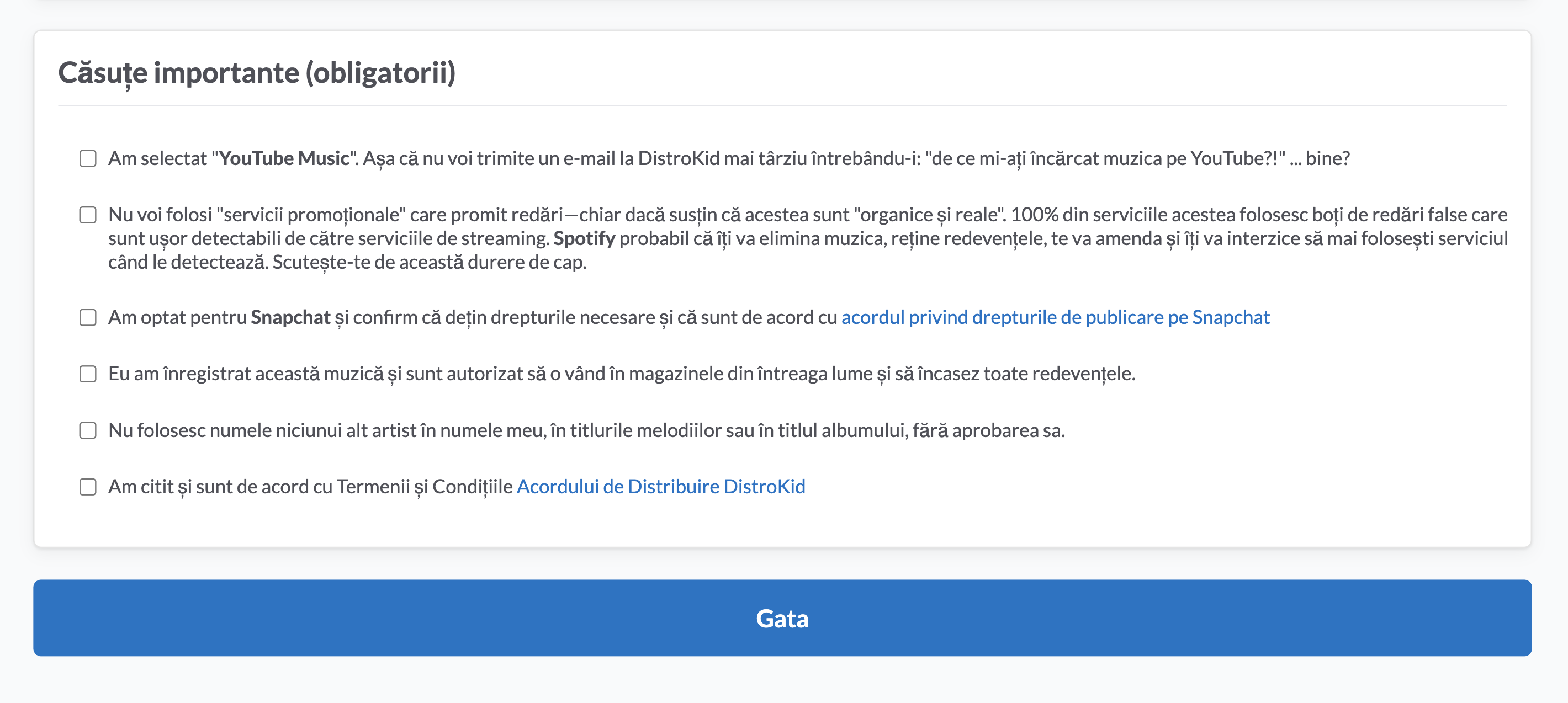This screenshot has width=1568, height=703.
Task: Submit the form with the Gata button
Action: click(x=782, y=618)
